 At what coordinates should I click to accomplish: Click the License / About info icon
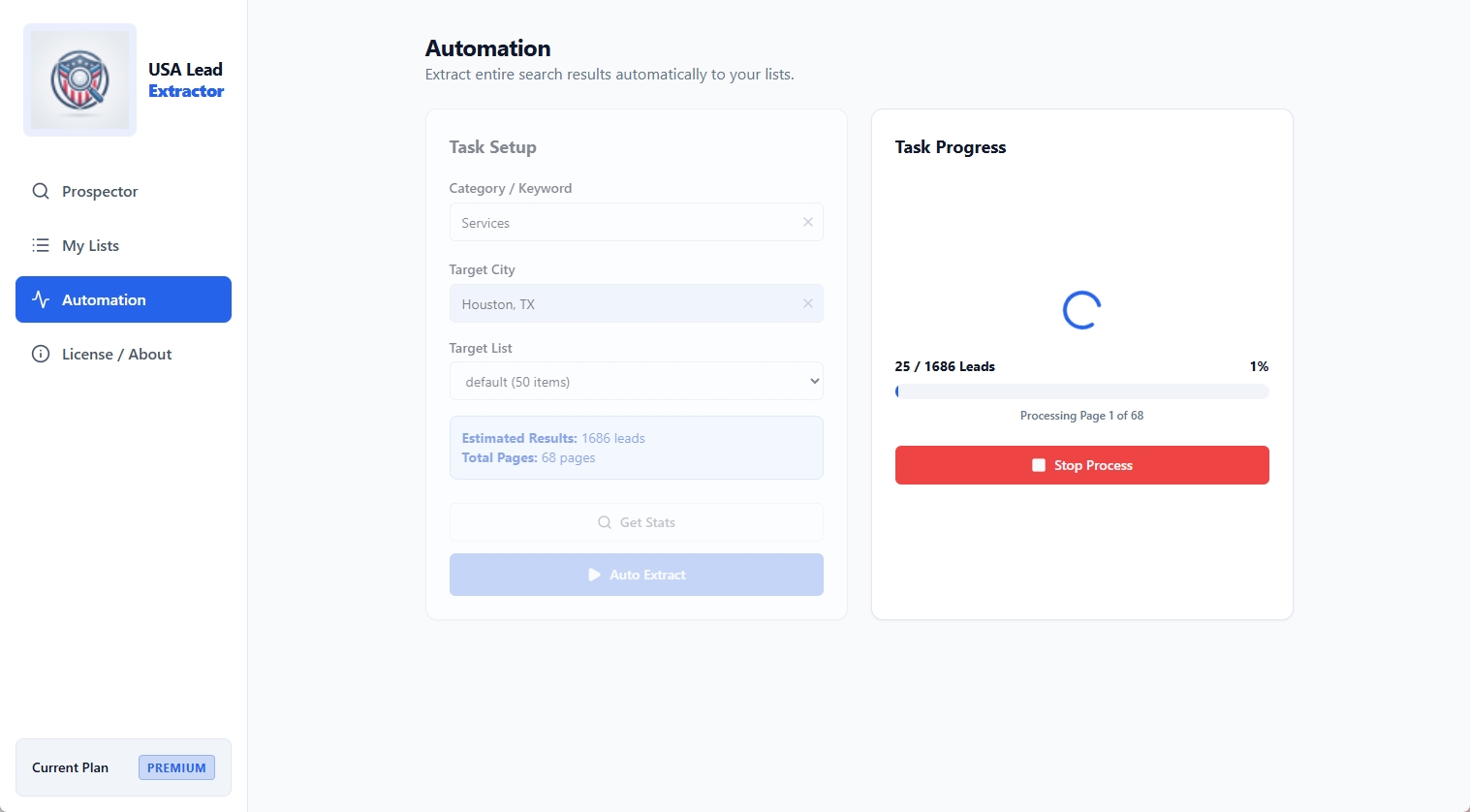pos(41,354)
